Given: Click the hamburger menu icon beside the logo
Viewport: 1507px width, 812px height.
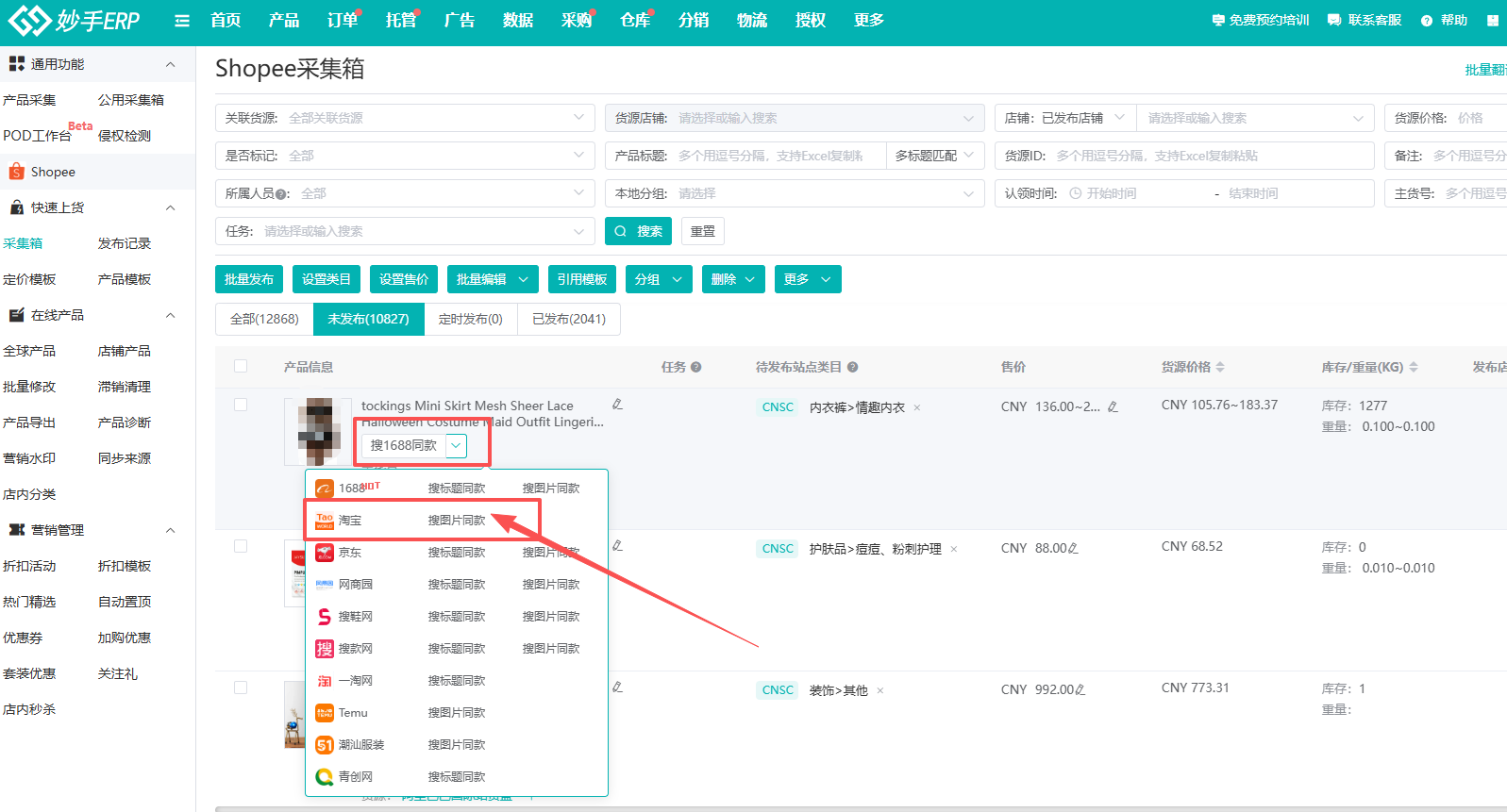Looking at the screenshot, I should click(x=182, y=21).
